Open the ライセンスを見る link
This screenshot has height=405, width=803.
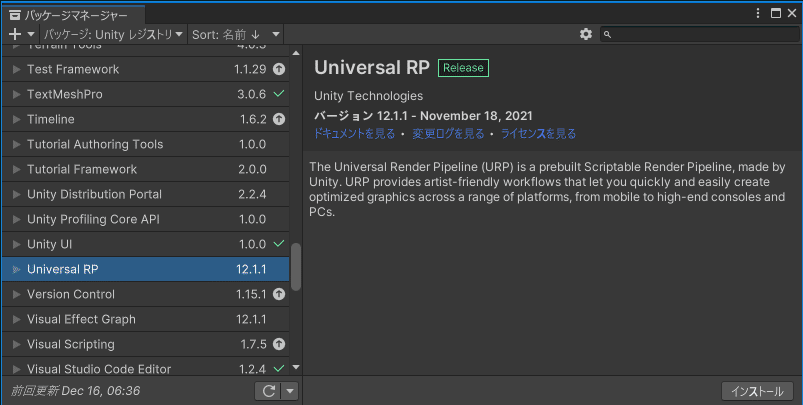(538, 134)
